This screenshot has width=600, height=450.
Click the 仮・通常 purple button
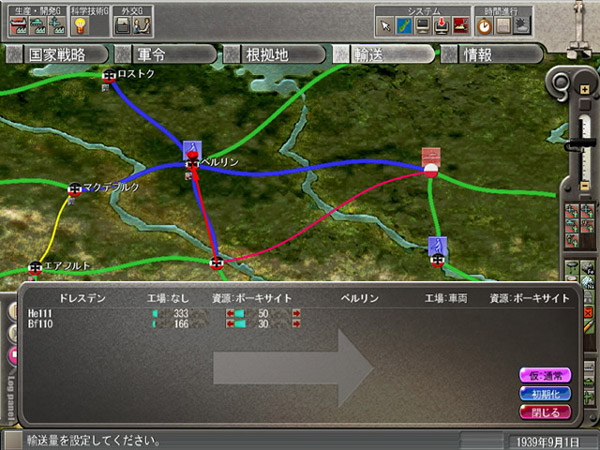(x=545, y=375)
